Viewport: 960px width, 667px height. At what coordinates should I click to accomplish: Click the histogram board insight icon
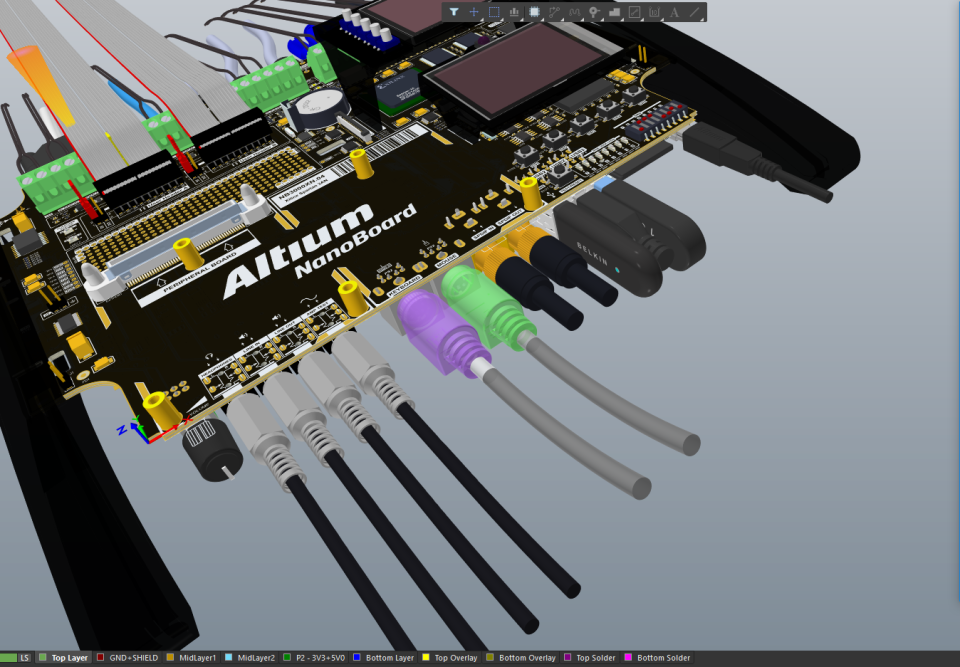(x=513, y=13)
